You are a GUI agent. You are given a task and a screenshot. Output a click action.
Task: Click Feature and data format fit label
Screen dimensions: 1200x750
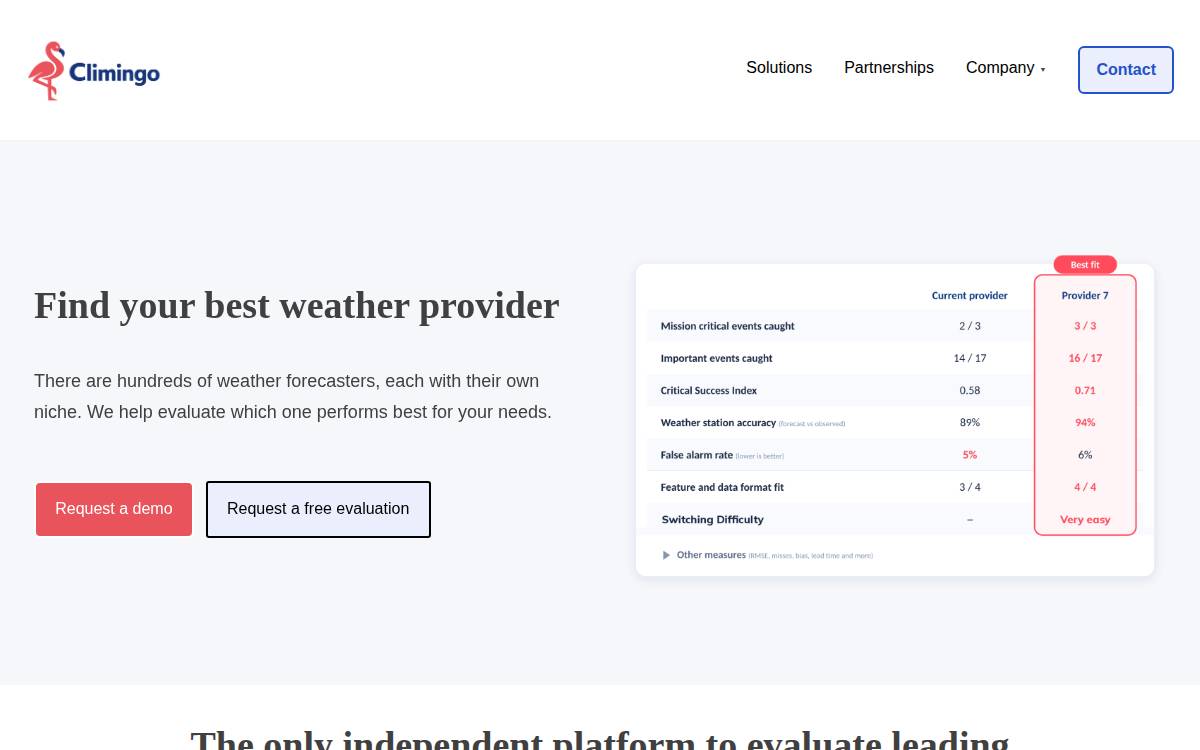click(722, 487)
